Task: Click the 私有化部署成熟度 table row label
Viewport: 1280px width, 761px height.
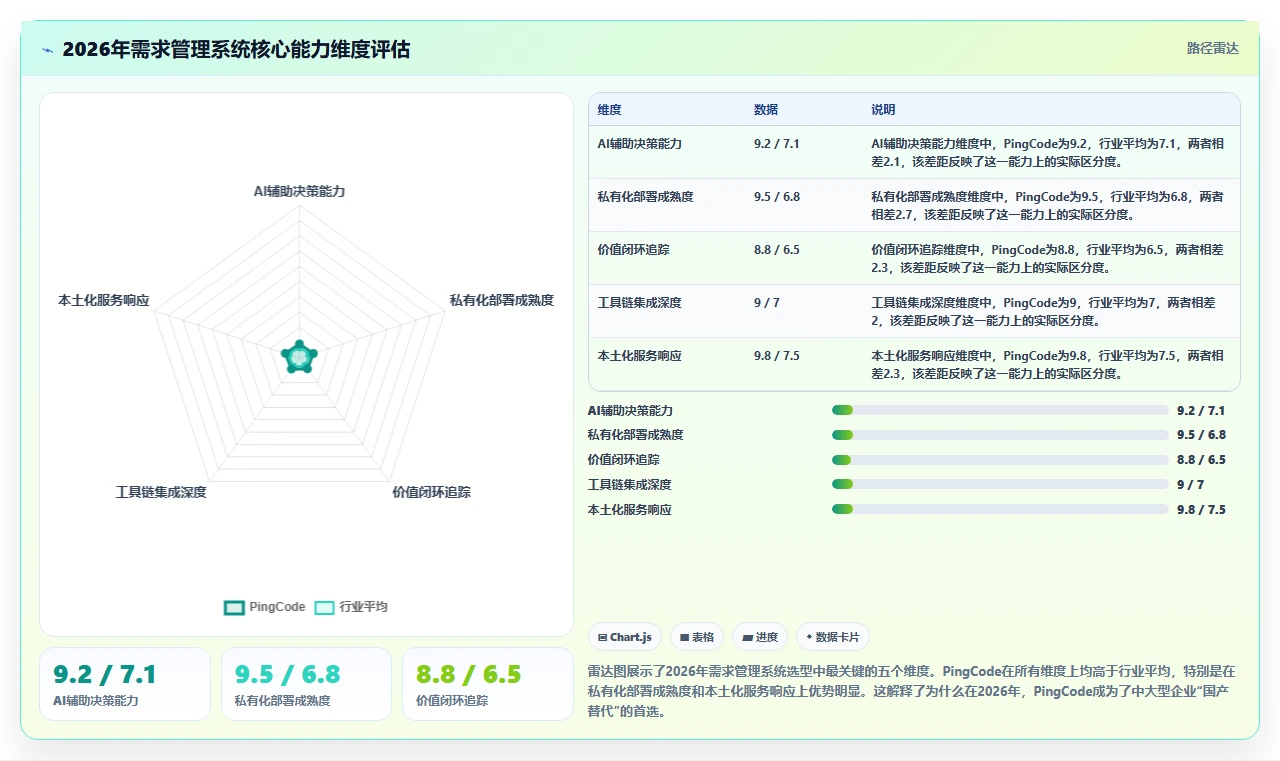Action: click(645, 197)
